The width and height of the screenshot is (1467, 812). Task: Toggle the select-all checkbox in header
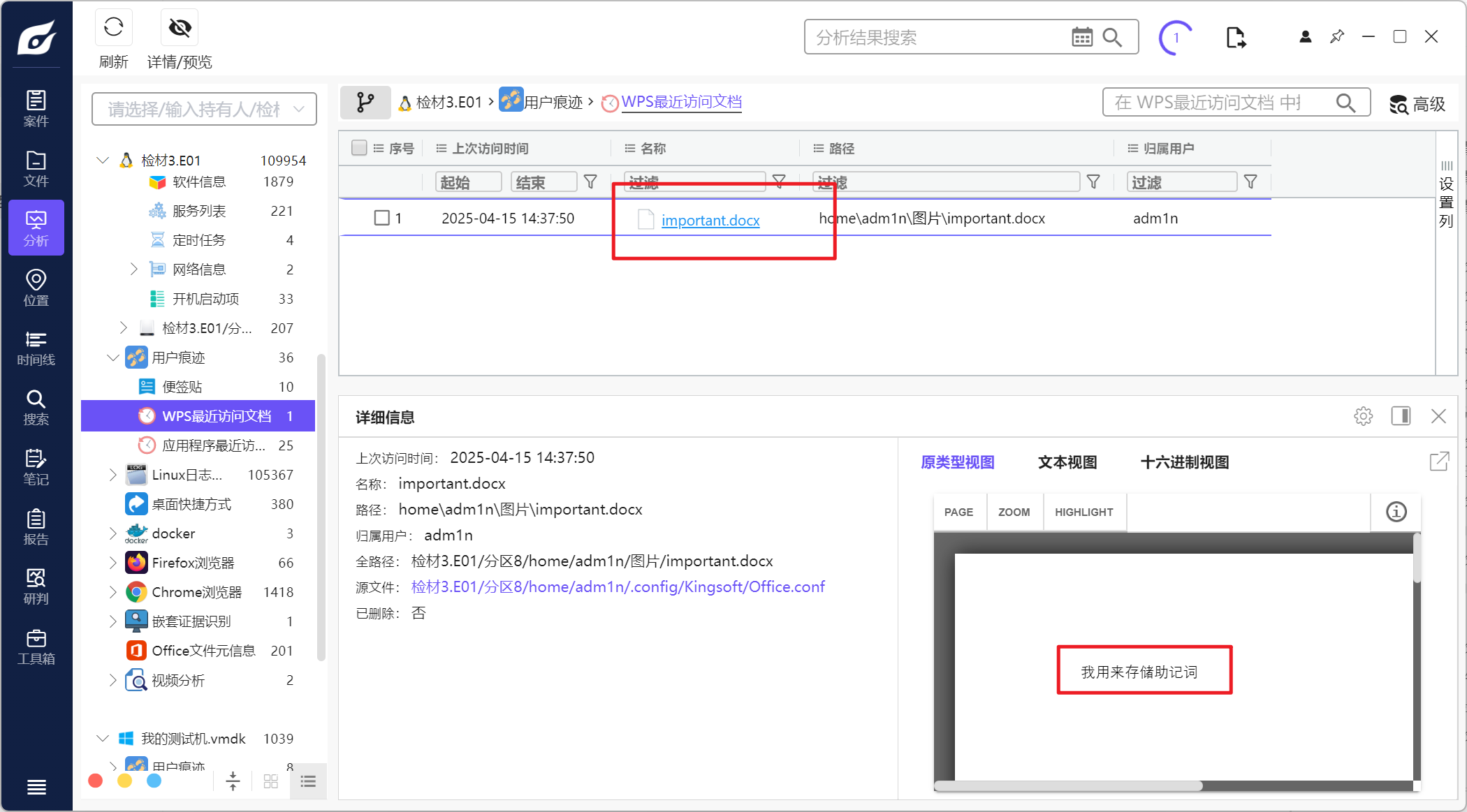coord(359,148)
